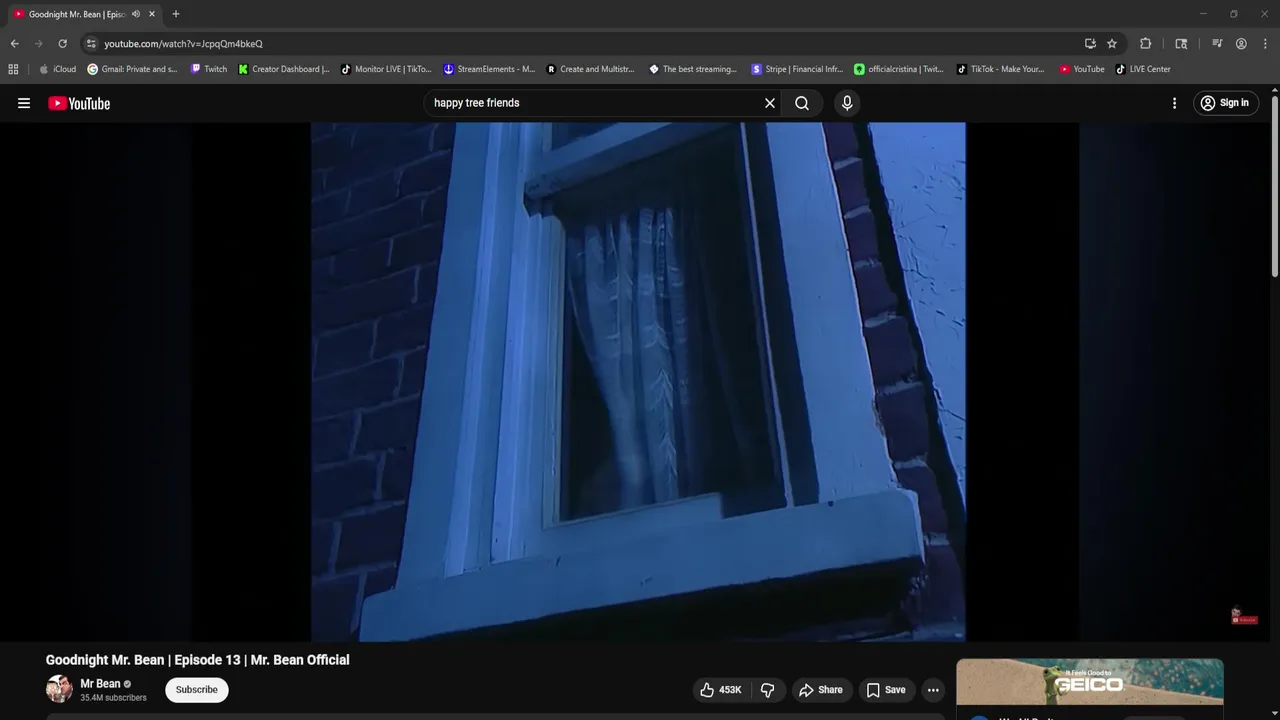This screenshot has height=720, width=1280.
Task: Open the Create and Multistream bookmark
Action: point(591,69)
